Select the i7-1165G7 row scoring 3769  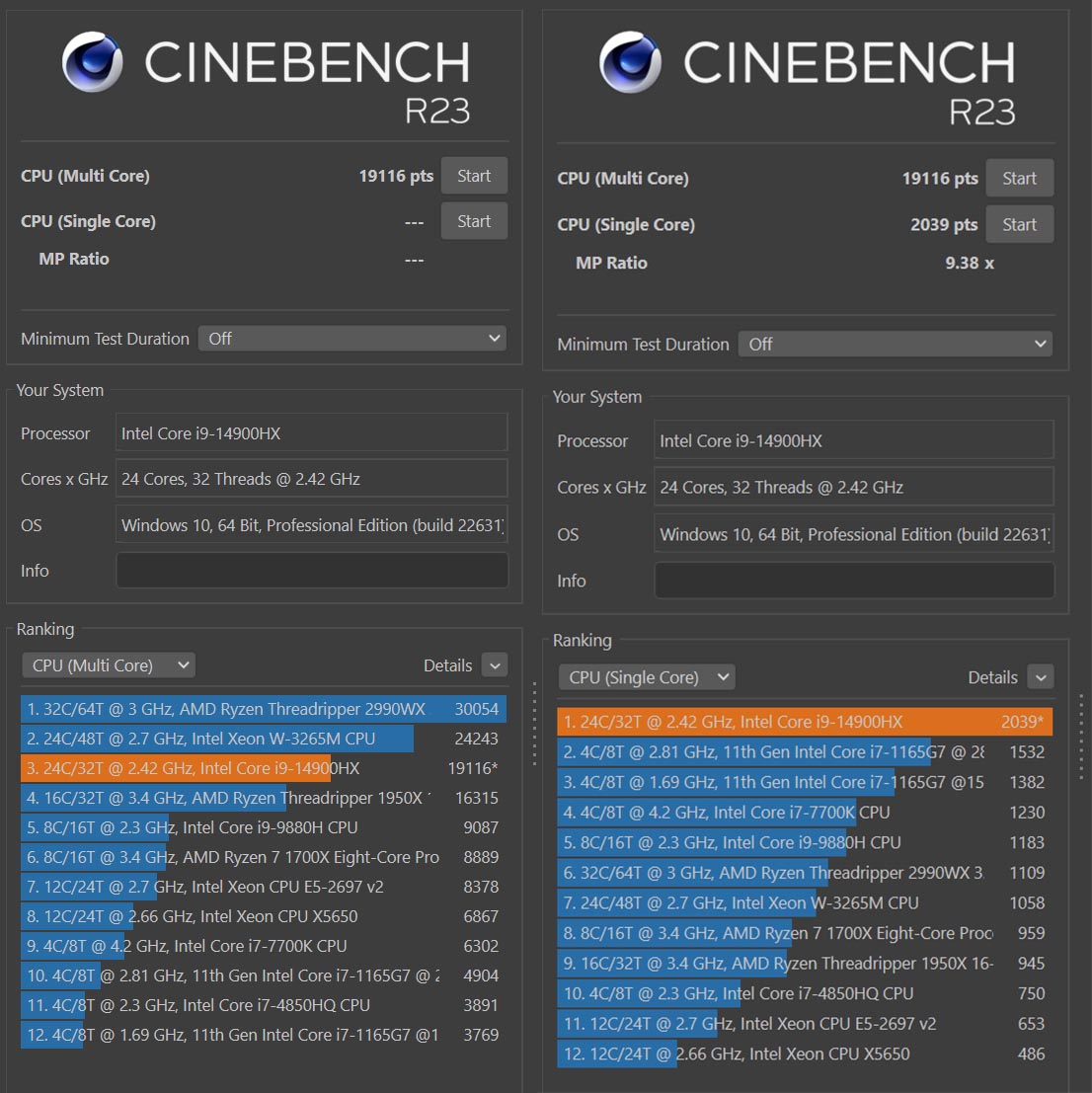(x=264, y=1035)
